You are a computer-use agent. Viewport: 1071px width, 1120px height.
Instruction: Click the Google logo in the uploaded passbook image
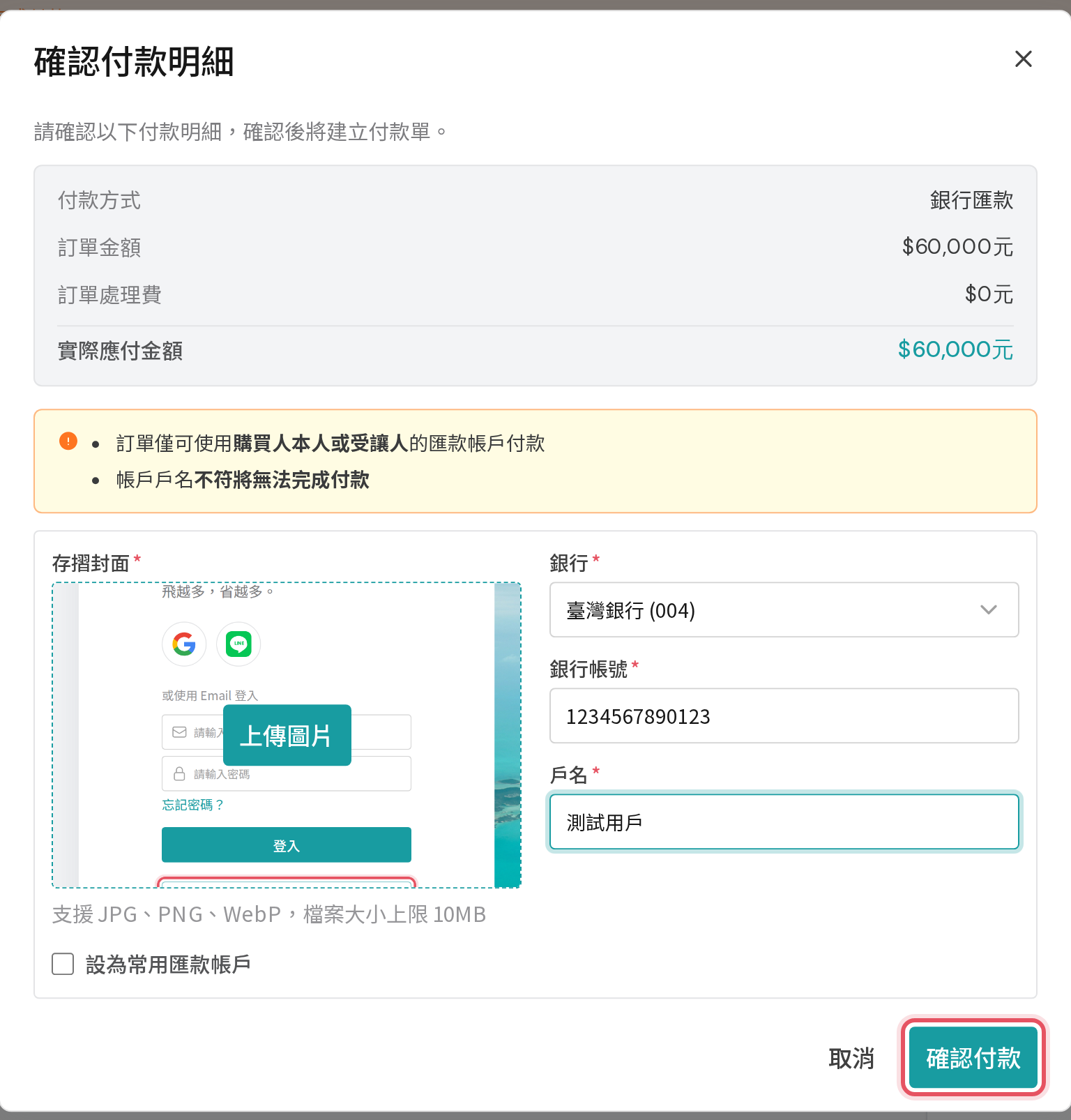184,644
